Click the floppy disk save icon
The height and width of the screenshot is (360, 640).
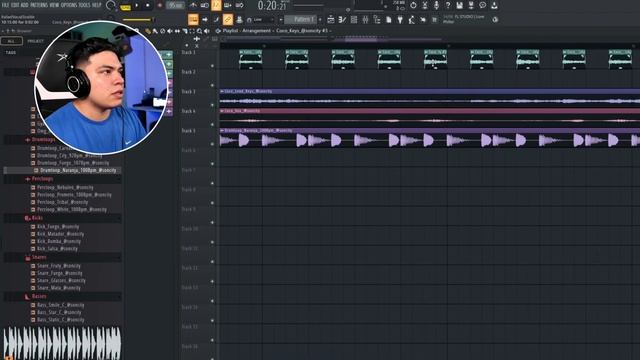tap(460, 5)
